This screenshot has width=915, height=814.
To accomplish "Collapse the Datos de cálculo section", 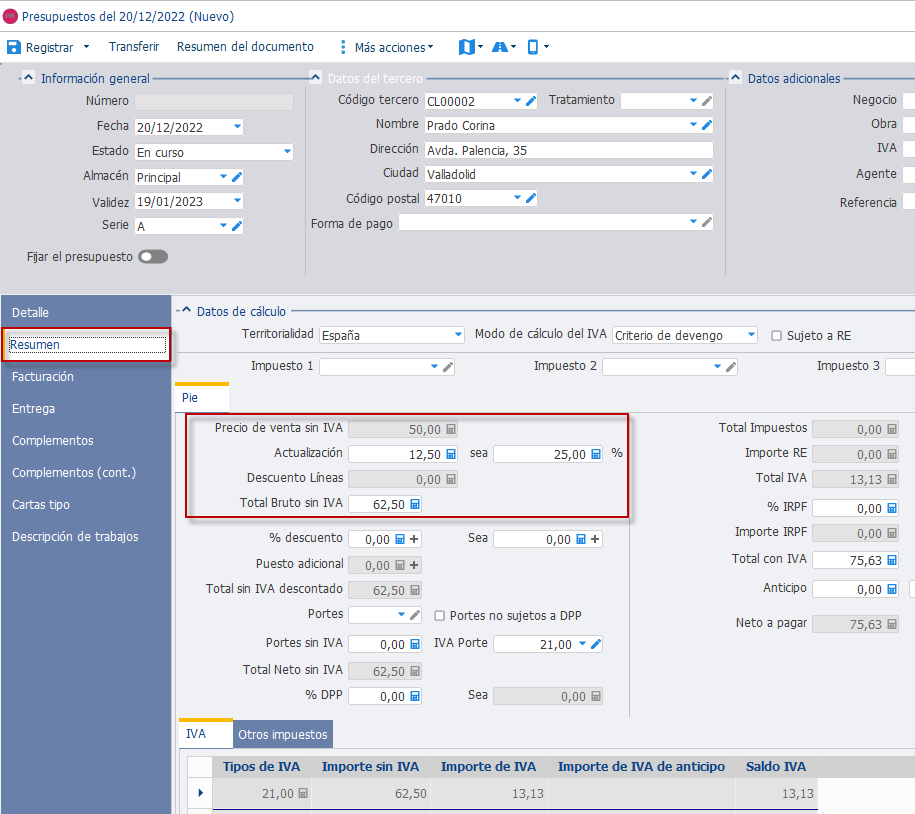I will tap(186, 310).
